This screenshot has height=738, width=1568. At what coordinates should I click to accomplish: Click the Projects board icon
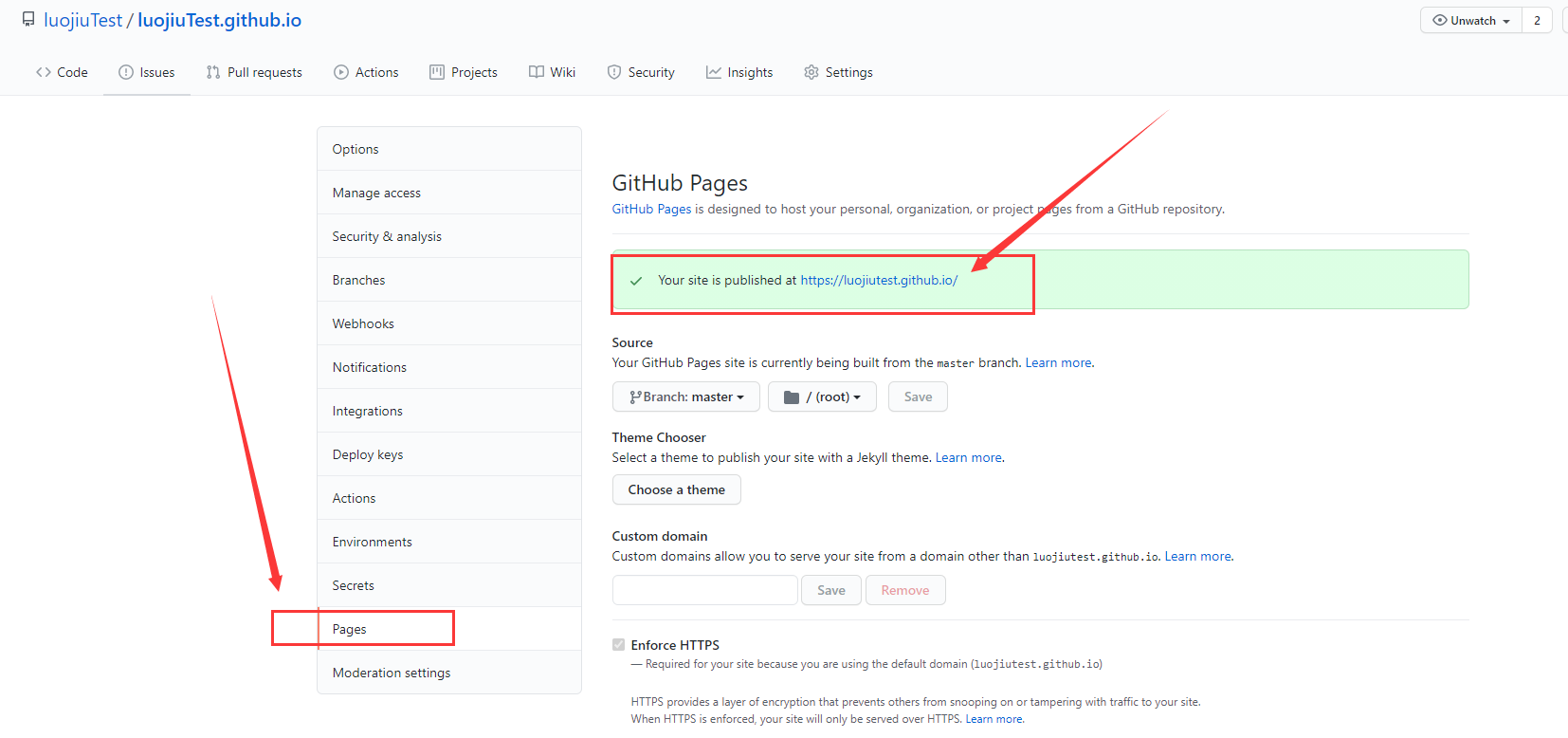pos(437,72)
